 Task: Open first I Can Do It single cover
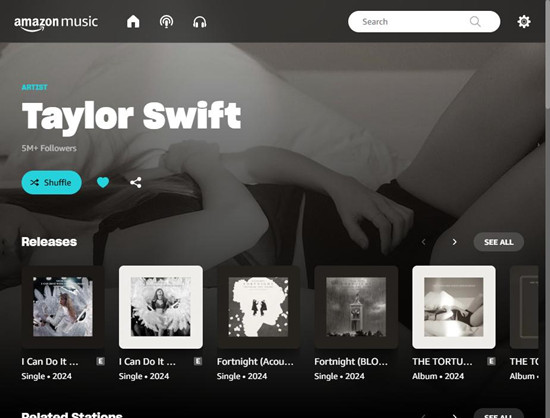click(x=63, y=307)
